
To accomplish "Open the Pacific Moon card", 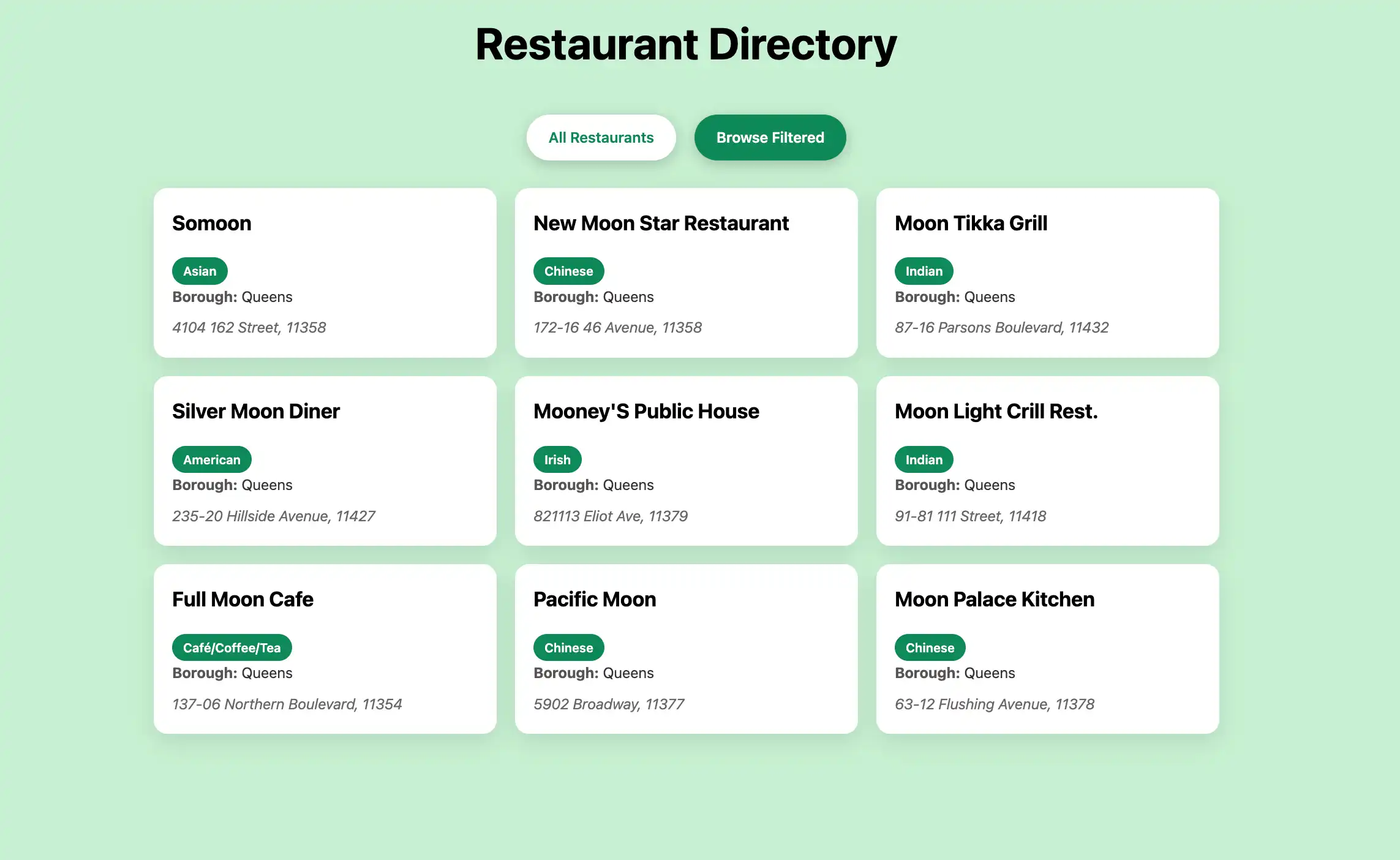I will pos(686,649).
